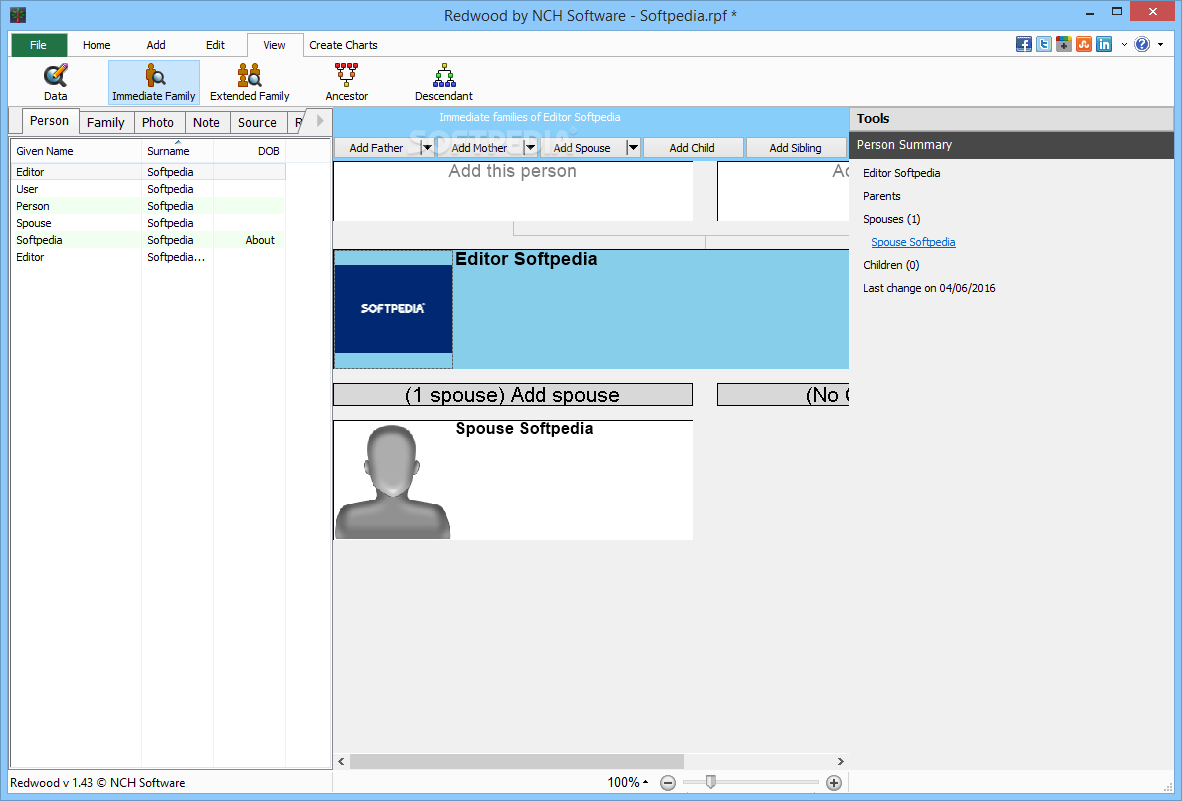Click the Add Mother button
The height and width of the screenshot is (801, 1182).
[479, 148]
